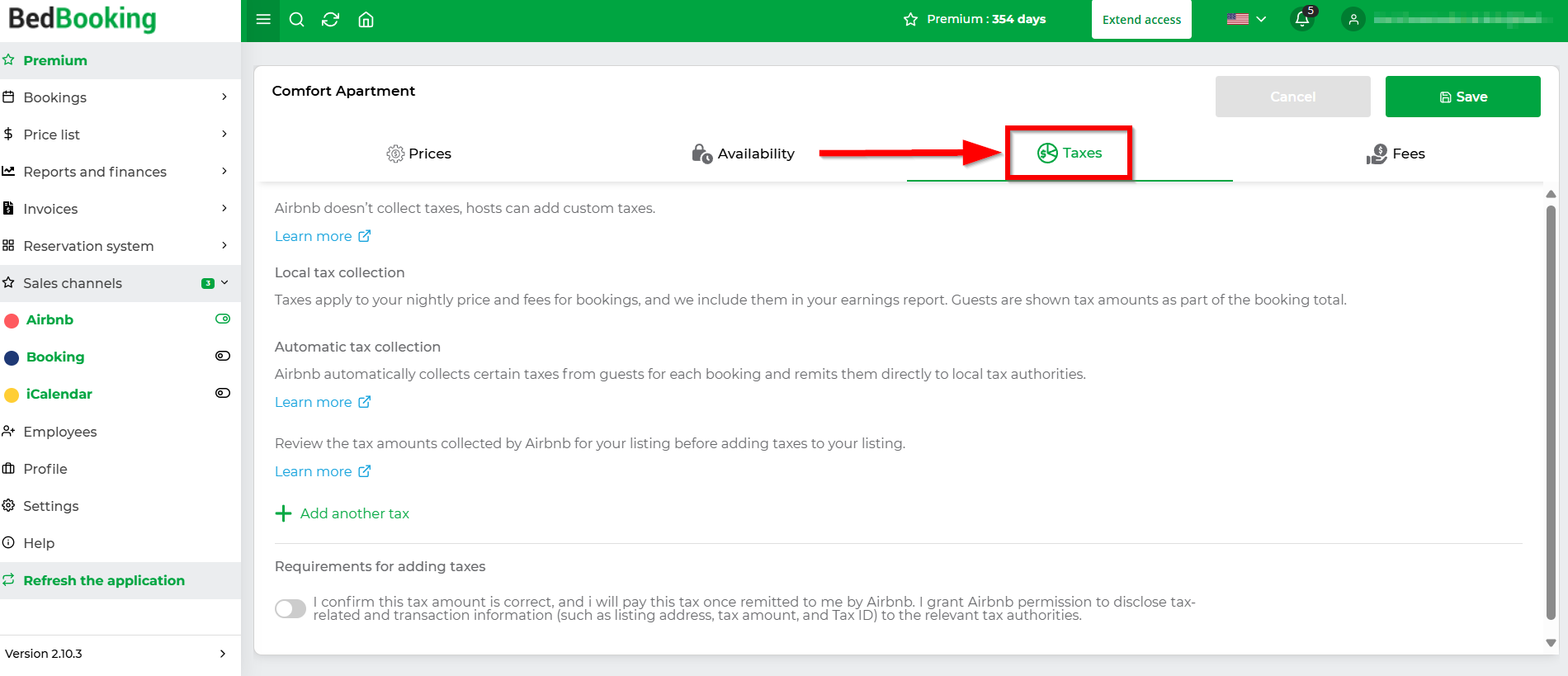Screen dimensions: 1568x676
Task: Click the Comfort Apartment title
Action: click(343, 91)
